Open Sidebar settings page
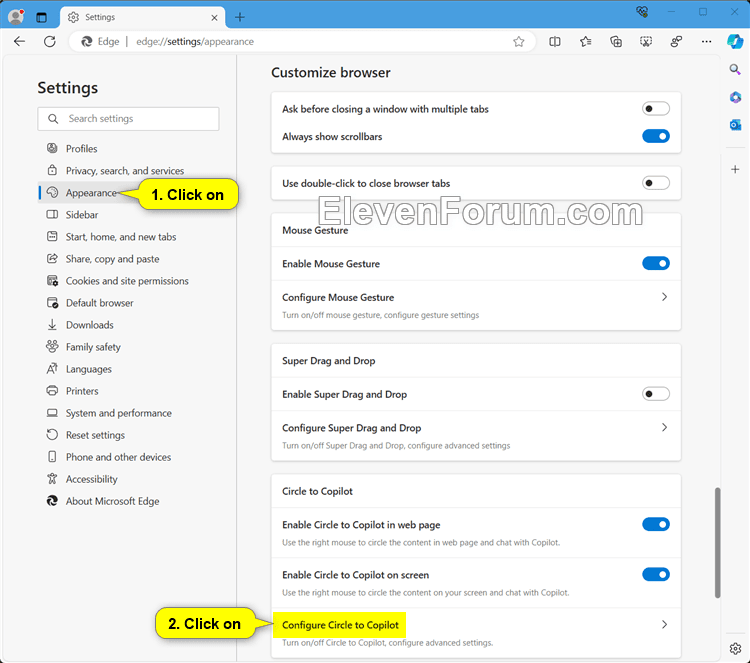The image size is (750, 663). tap(81, 215)
